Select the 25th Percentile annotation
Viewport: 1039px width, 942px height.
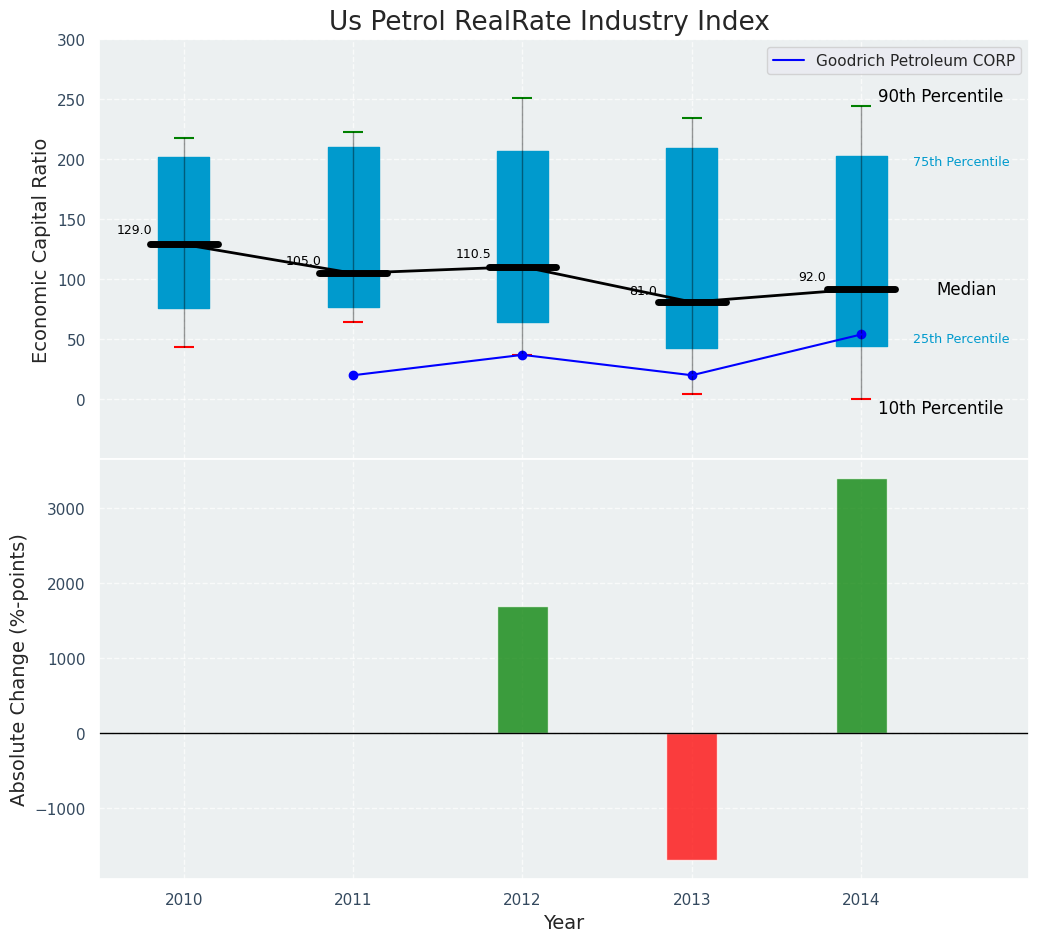coord(960,339)
